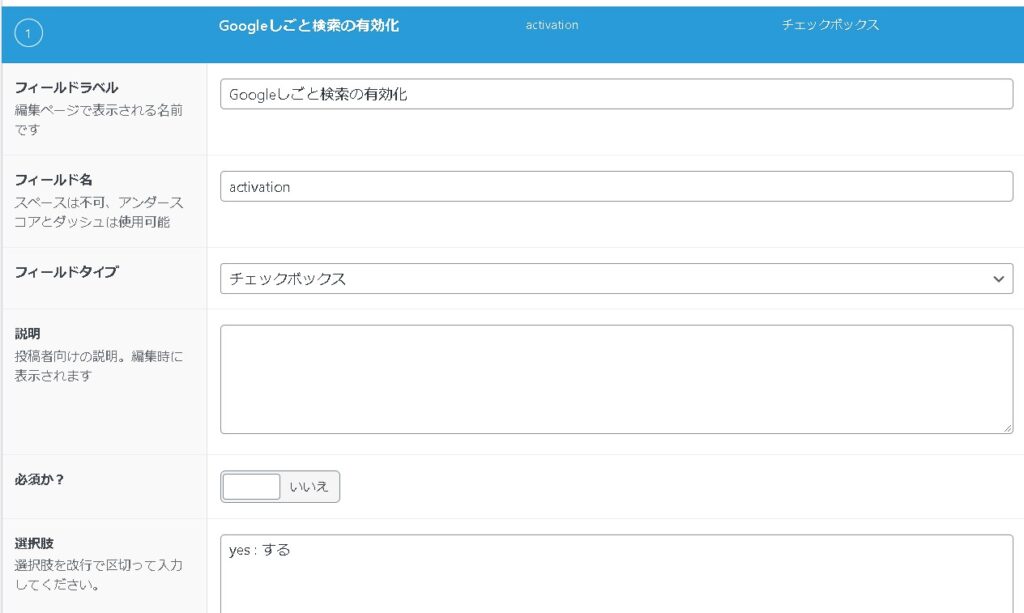
Task: Click the circled number 1 order icon
Action: tap(28, 35)
